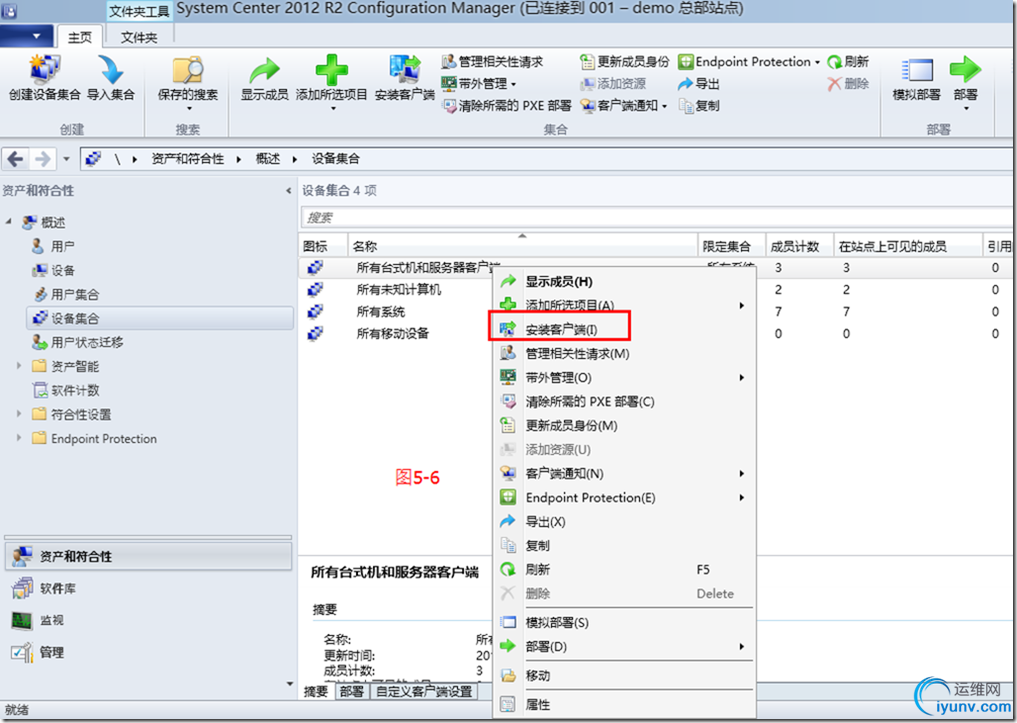
Task: Open Software Library (软件库) workspace
Action: point(149,588)
